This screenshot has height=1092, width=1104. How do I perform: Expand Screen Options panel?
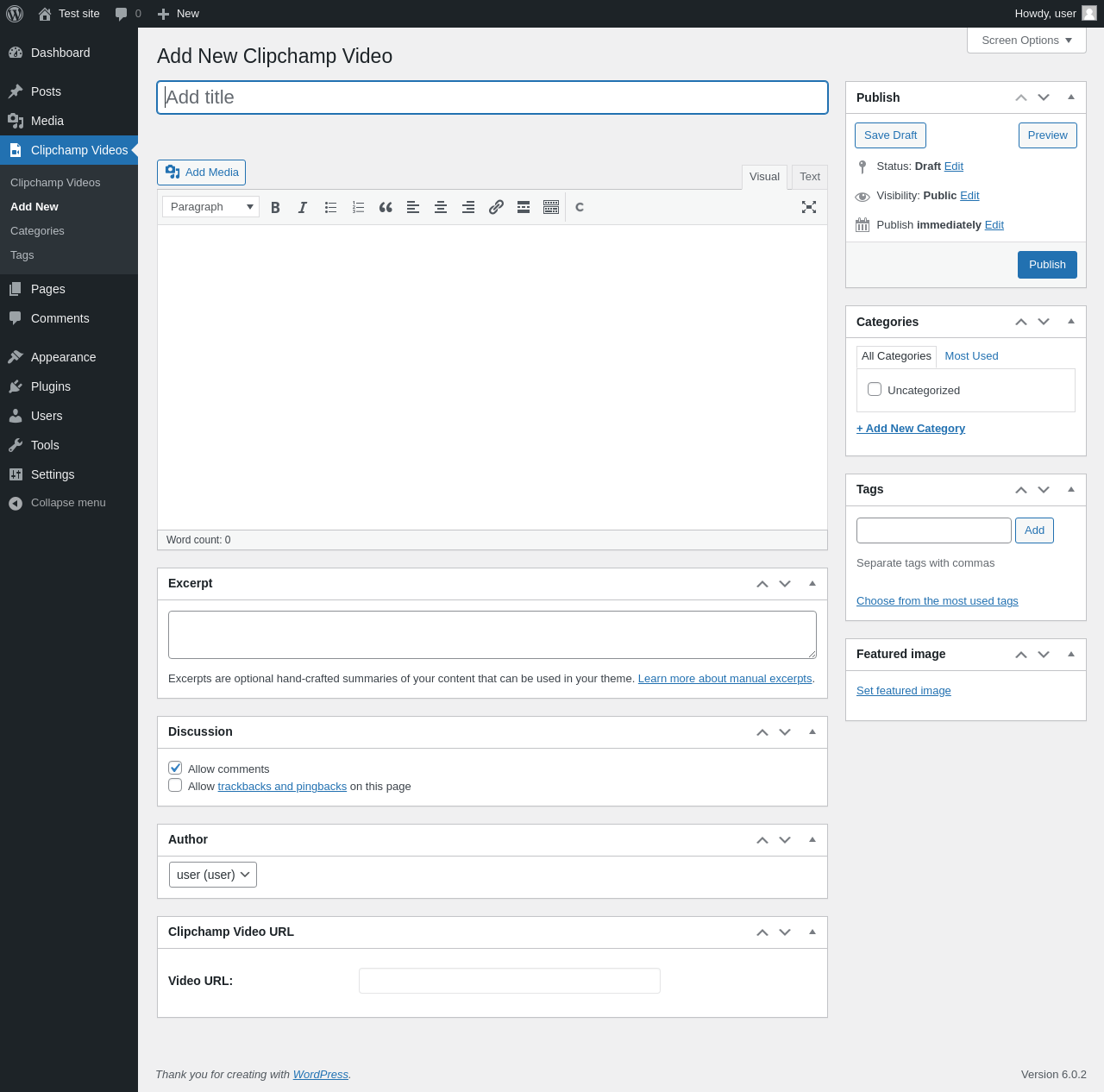click(1026, 41)
